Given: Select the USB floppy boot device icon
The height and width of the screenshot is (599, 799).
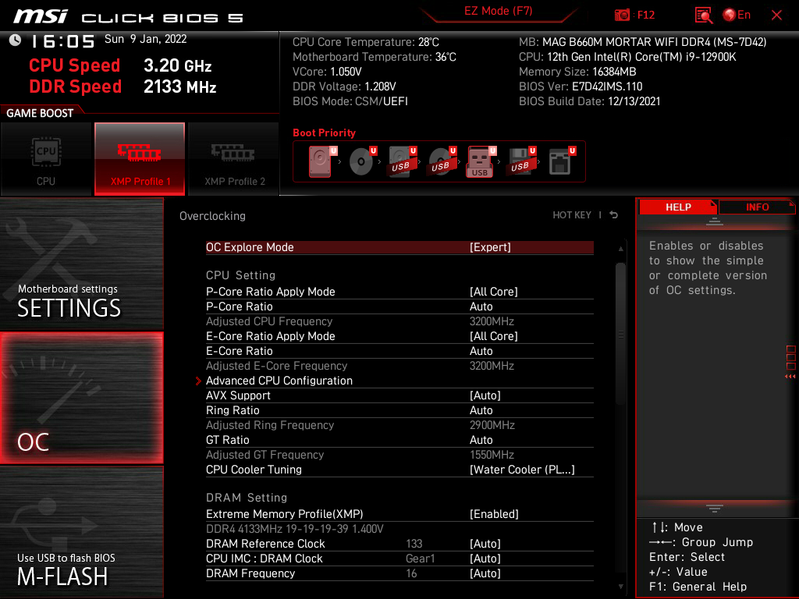Looking at the screenshot, I should point(521,162).
